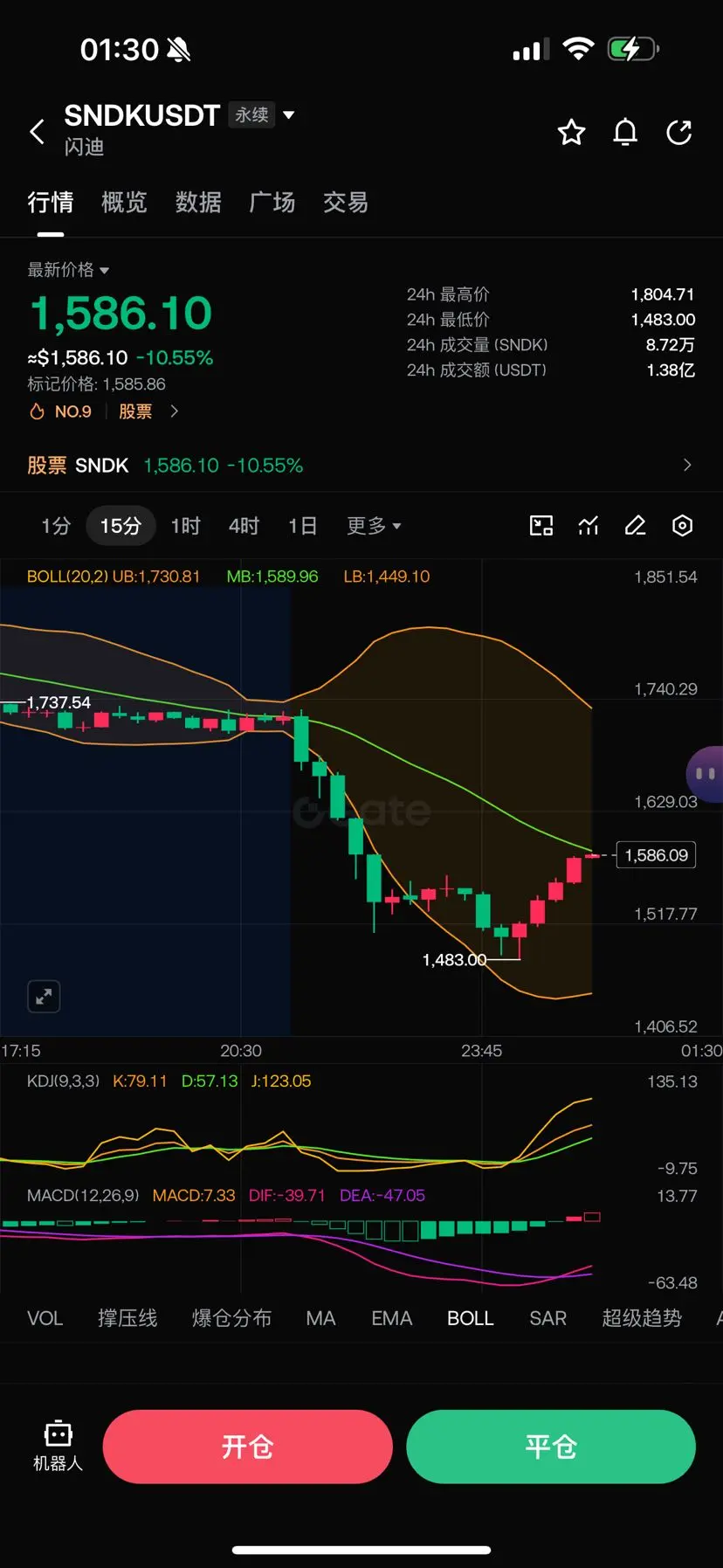Switch to the 行情 tab
723x1568 pixels.
click(x=50, y=203)
